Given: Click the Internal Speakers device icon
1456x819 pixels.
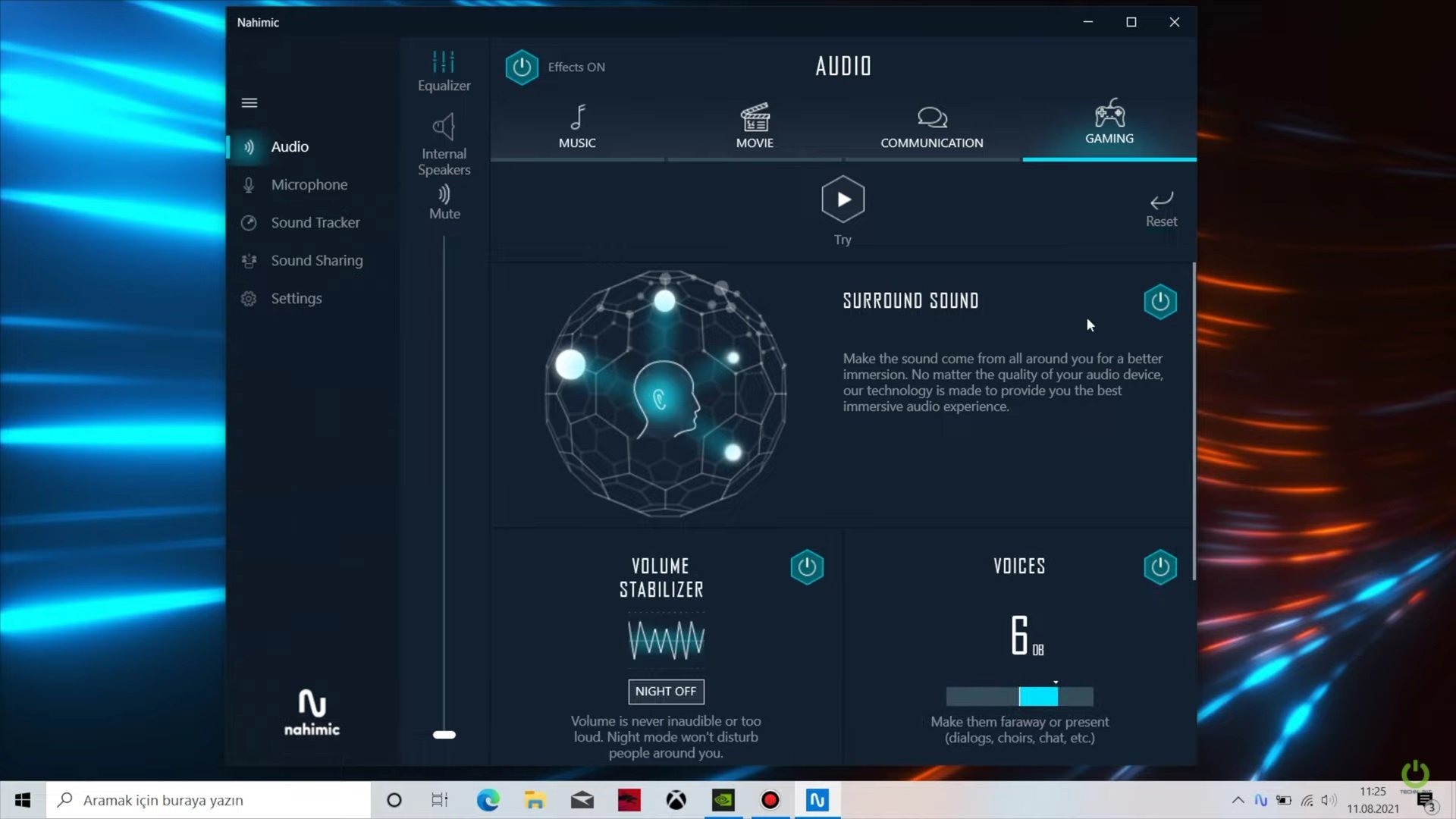Looking at the screenshot, I should 444,127.
